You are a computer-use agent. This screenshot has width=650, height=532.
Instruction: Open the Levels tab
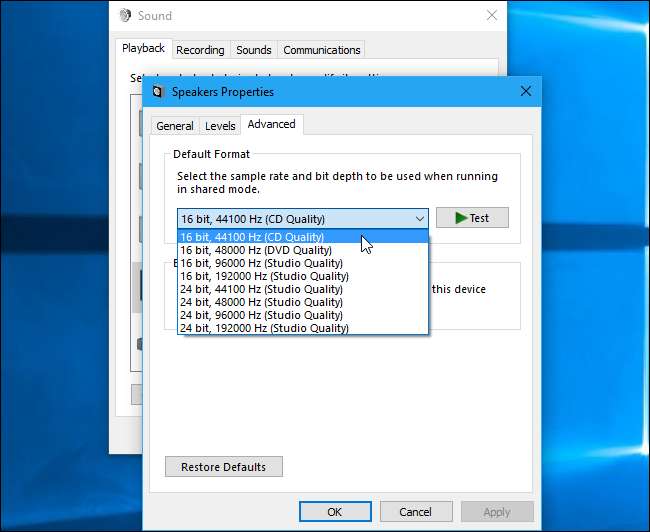click(x=220, y=126)
